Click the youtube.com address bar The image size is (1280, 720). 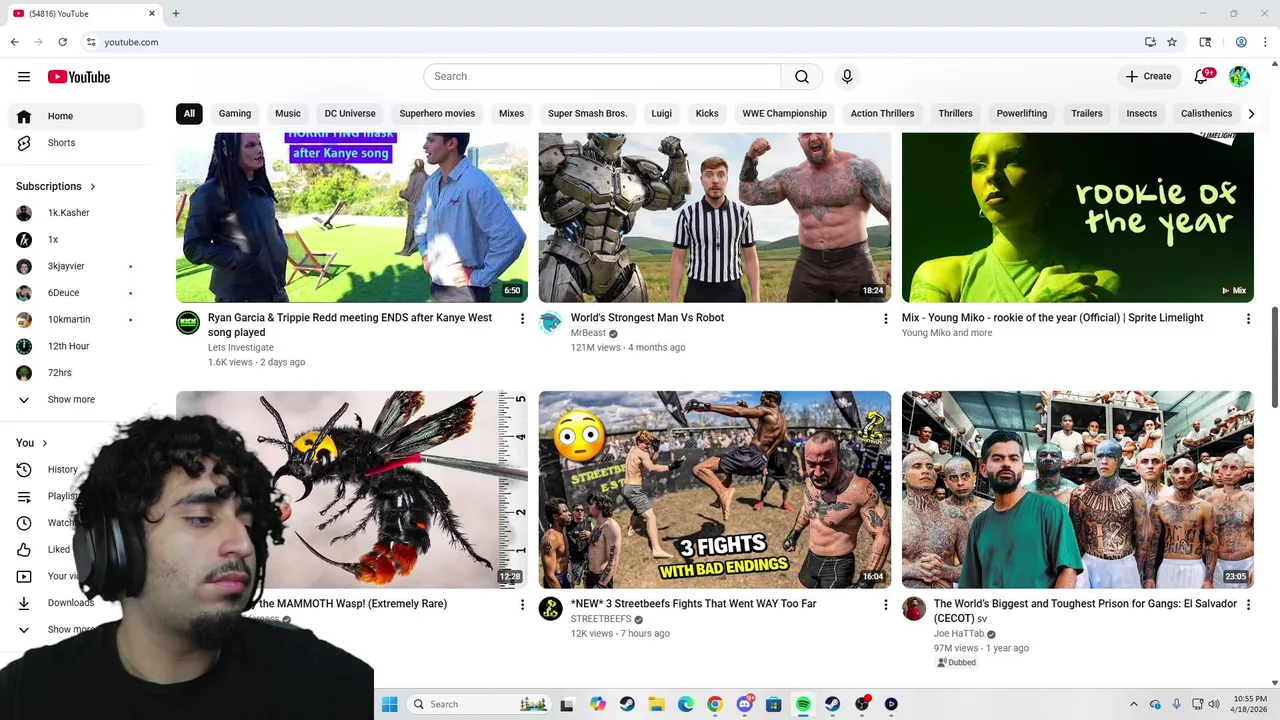pyautogui.click(x=610, y=42)
